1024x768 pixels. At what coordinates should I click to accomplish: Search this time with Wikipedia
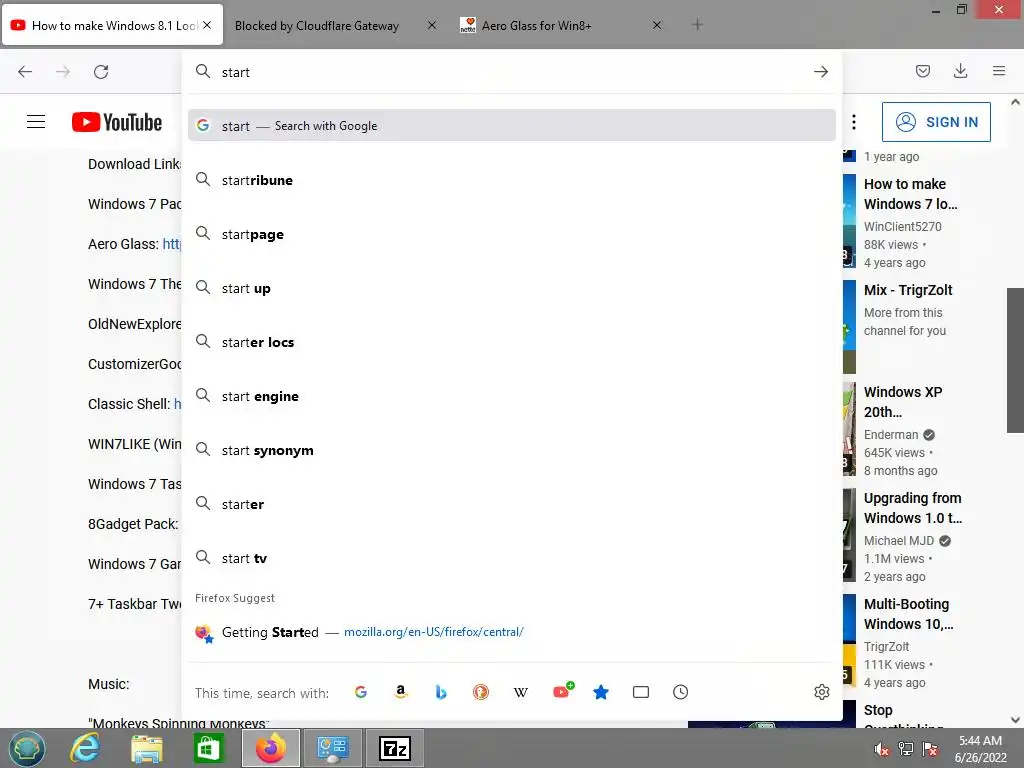tap(520, 692)
